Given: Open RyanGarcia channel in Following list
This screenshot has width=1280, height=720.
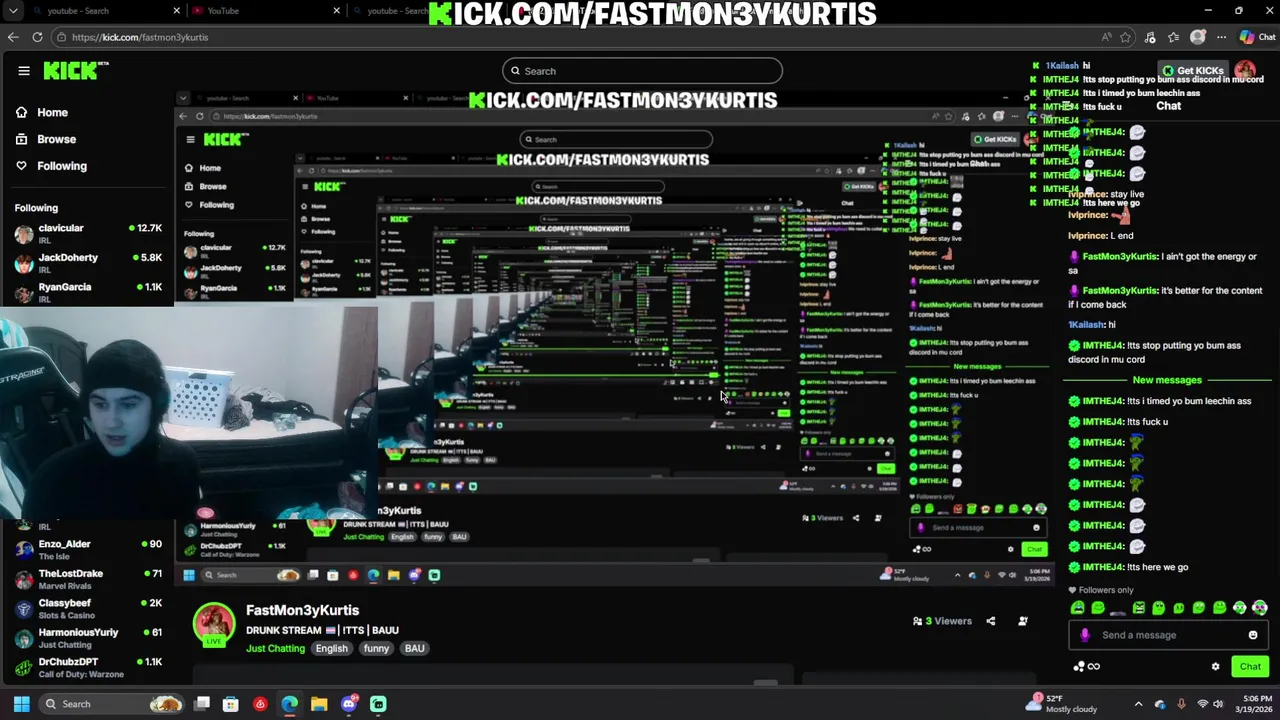Looking at the screenshot, I should [88, 292].
